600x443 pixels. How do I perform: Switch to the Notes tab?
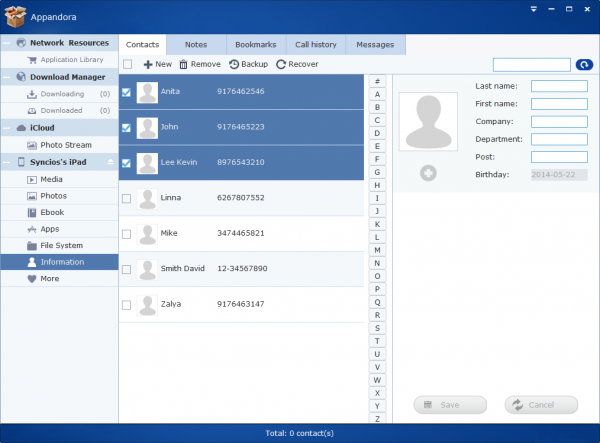point(196,45)
